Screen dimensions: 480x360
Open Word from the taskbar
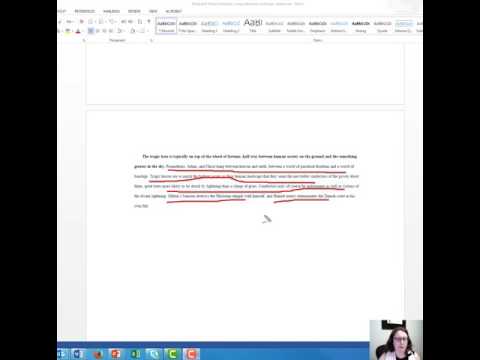(78, 353)
